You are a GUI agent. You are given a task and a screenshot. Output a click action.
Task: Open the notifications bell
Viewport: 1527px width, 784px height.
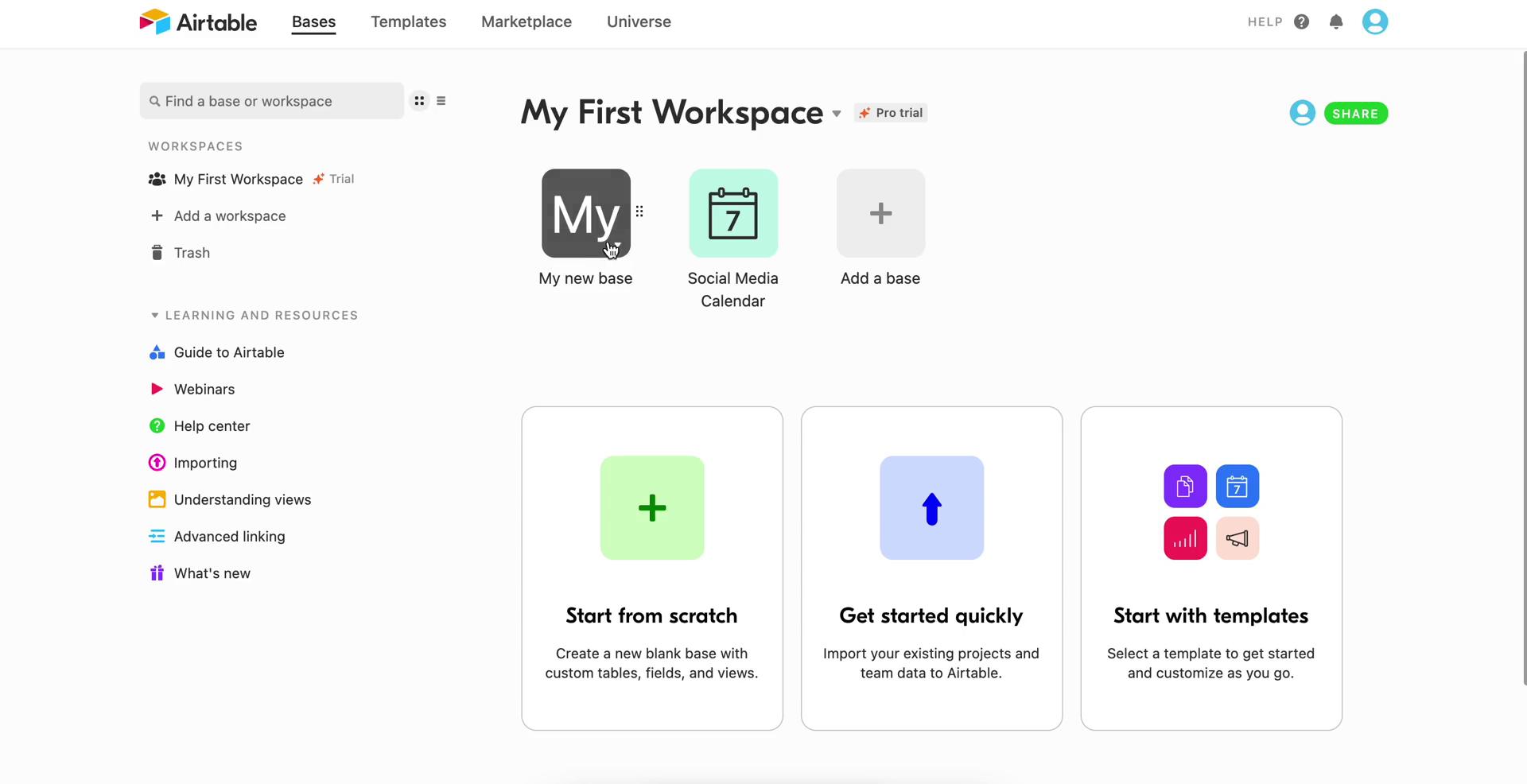1336,21
